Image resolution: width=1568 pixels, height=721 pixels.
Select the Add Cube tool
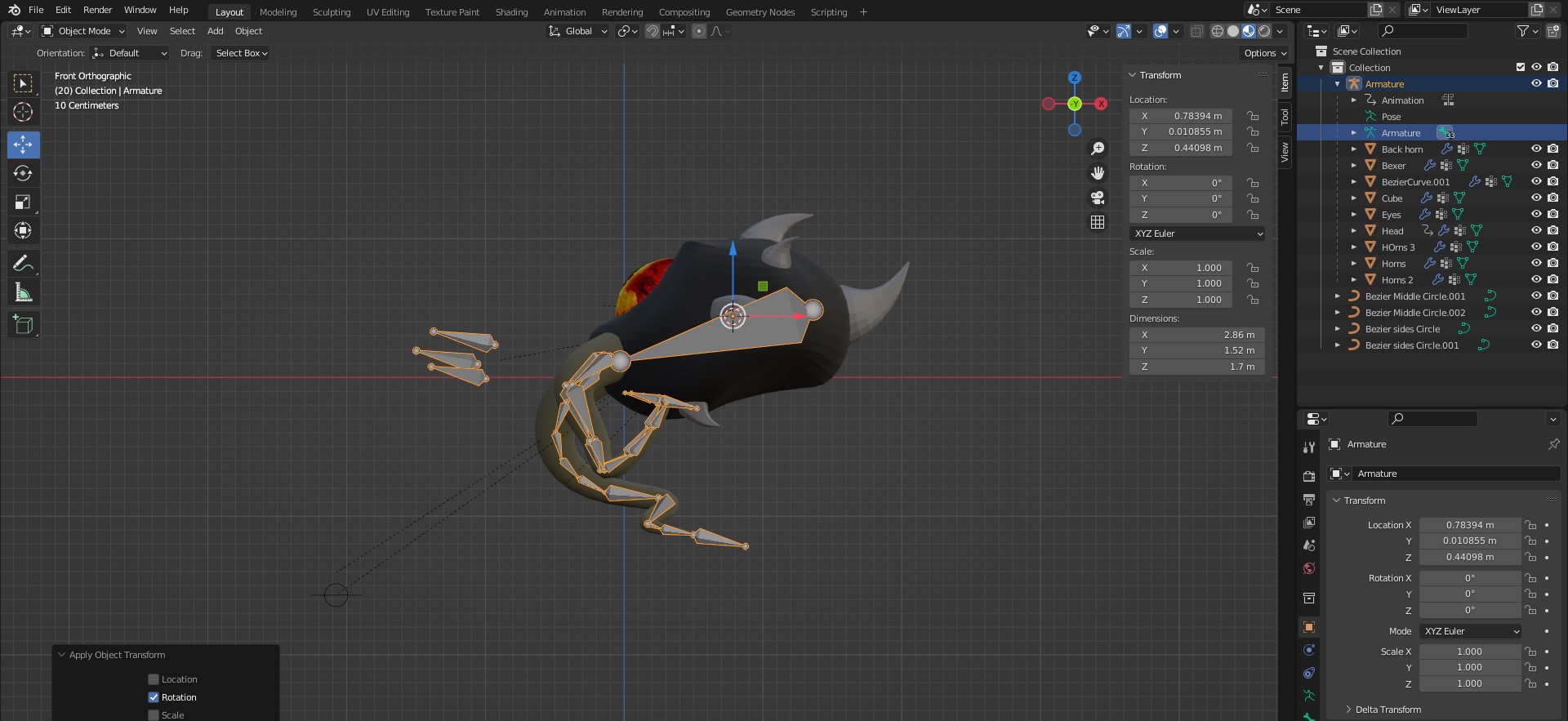[23, 324]
